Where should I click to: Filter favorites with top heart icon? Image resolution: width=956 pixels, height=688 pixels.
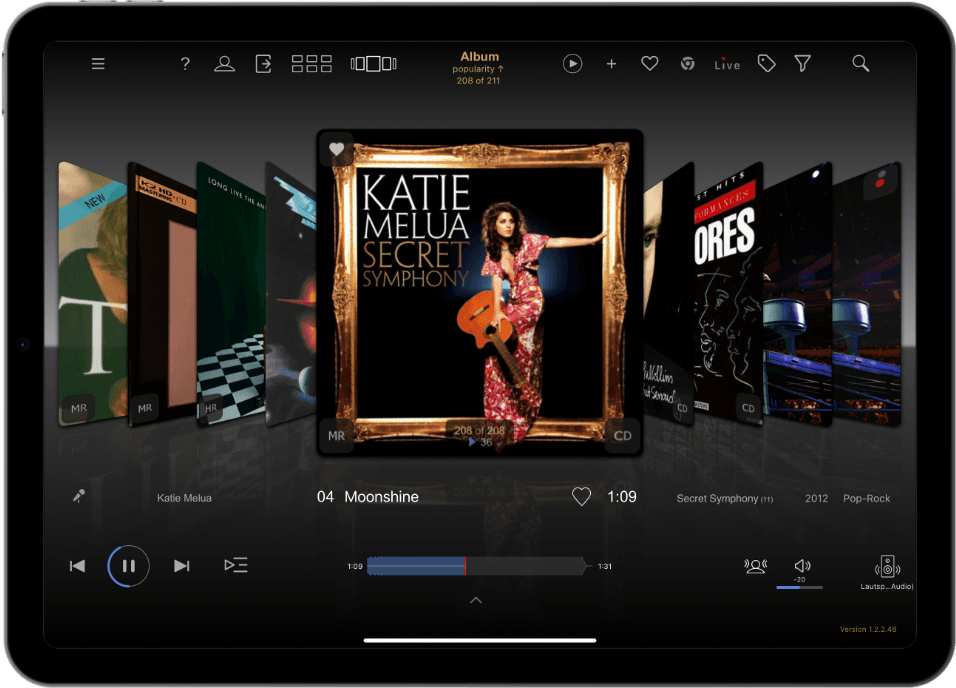tap(650, 63)
